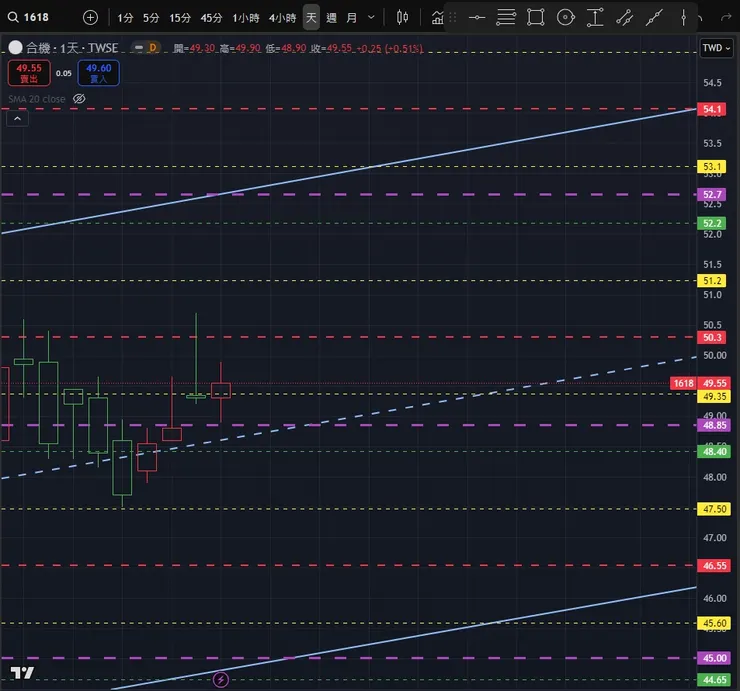Screen dimensions: 740x691
Task: Select the 1小時 interval
Action: pyautogui.click(x=245, y=18)
